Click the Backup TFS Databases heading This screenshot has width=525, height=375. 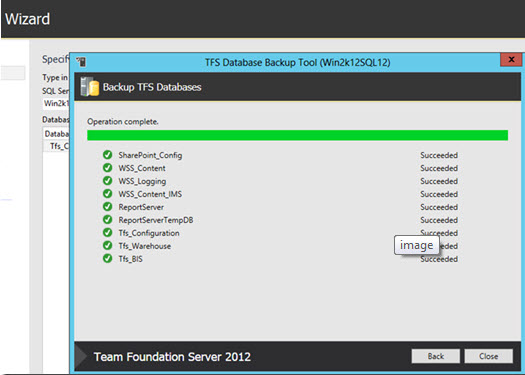pos(152,87)
